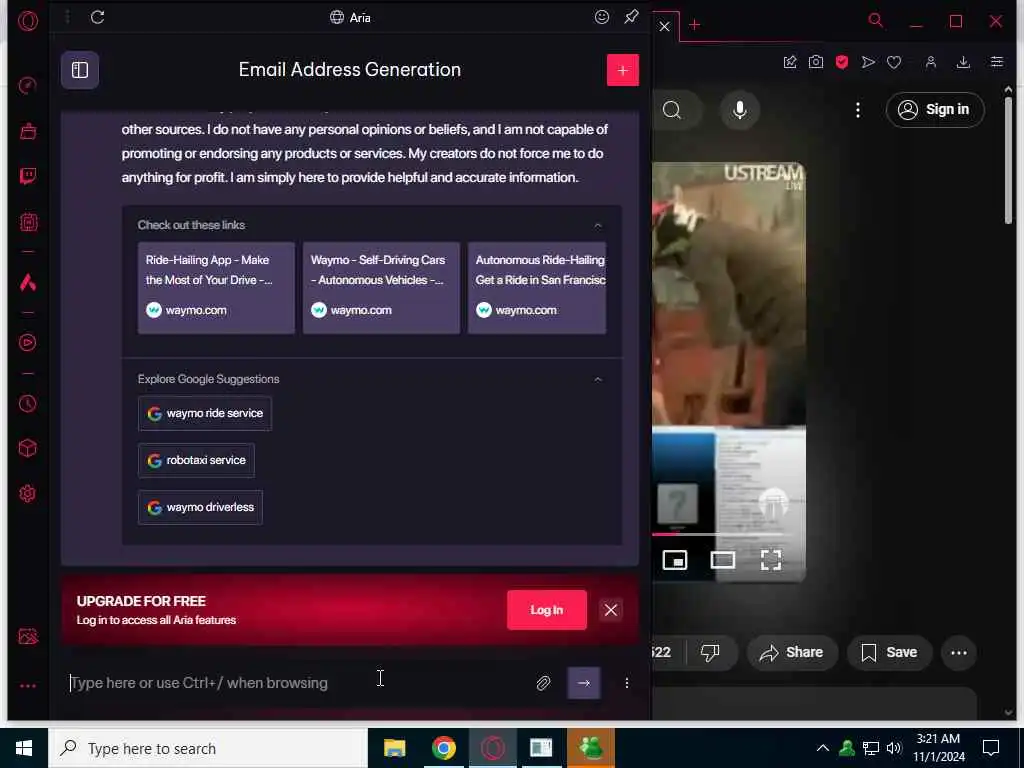This screenshot has width=1024, height=768.
Task: Save the video to a playlist
Action: [x=889, y=652]
